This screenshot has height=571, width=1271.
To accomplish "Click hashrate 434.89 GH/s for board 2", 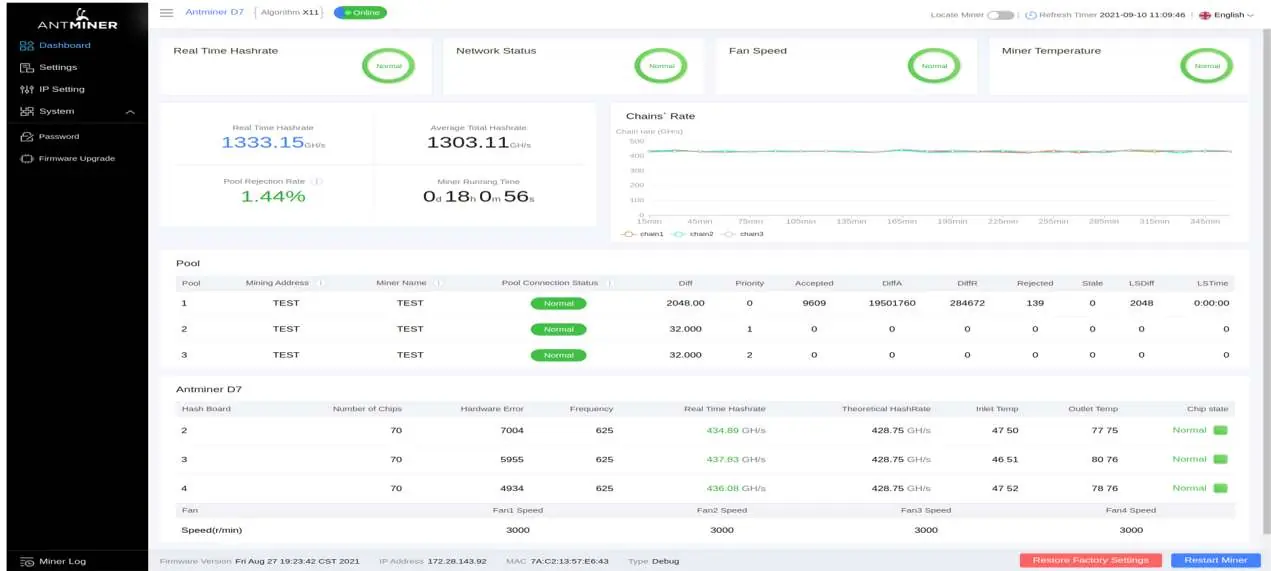I will [736, 430].
